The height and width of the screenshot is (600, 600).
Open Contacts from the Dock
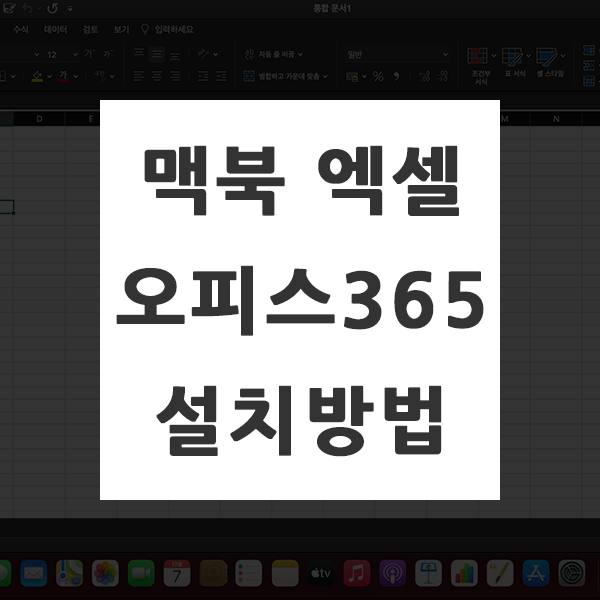point(213,573)
